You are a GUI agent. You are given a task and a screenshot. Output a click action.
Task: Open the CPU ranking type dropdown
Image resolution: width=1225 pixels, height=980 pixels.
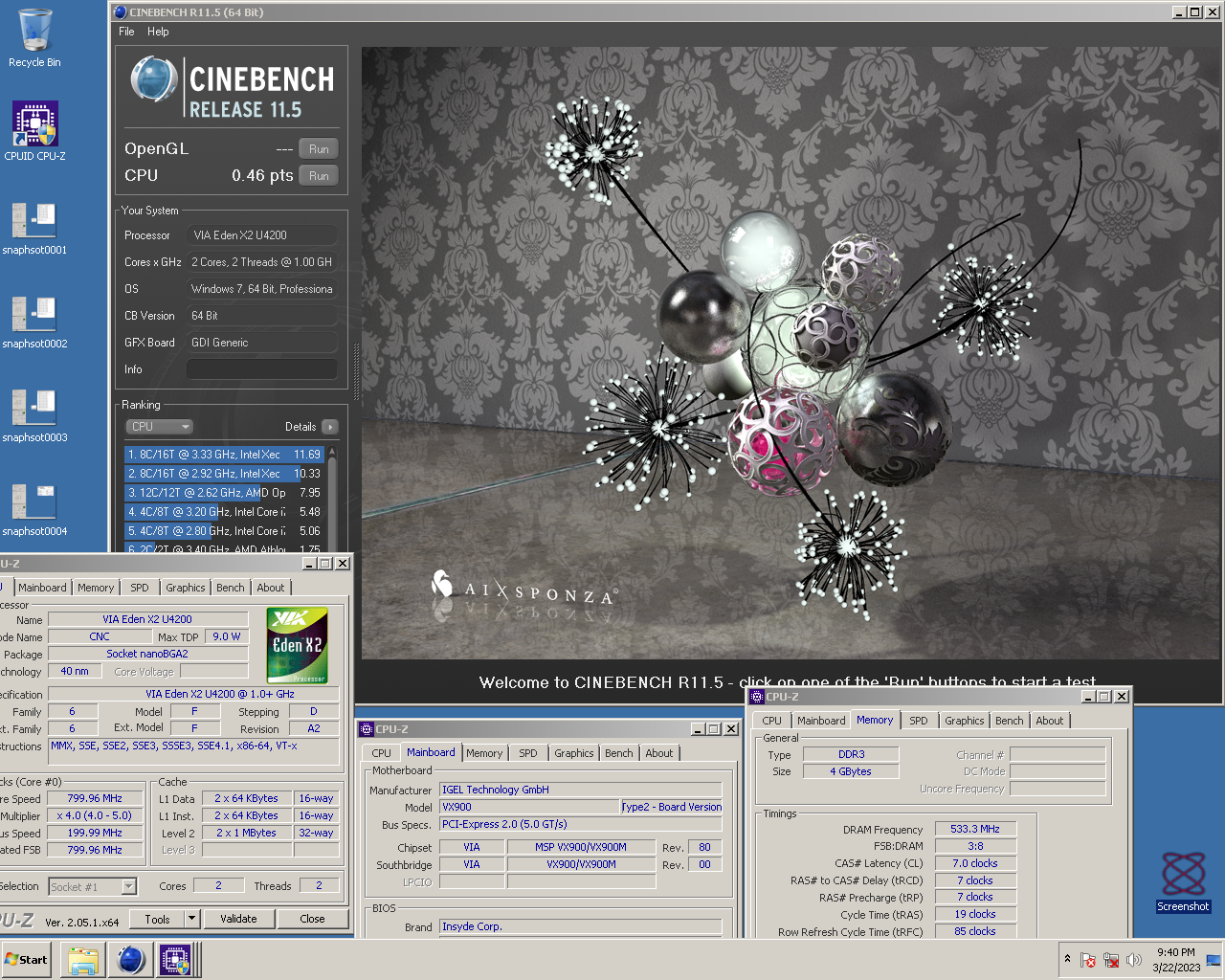pyautogui.click(x=160, y=427)
